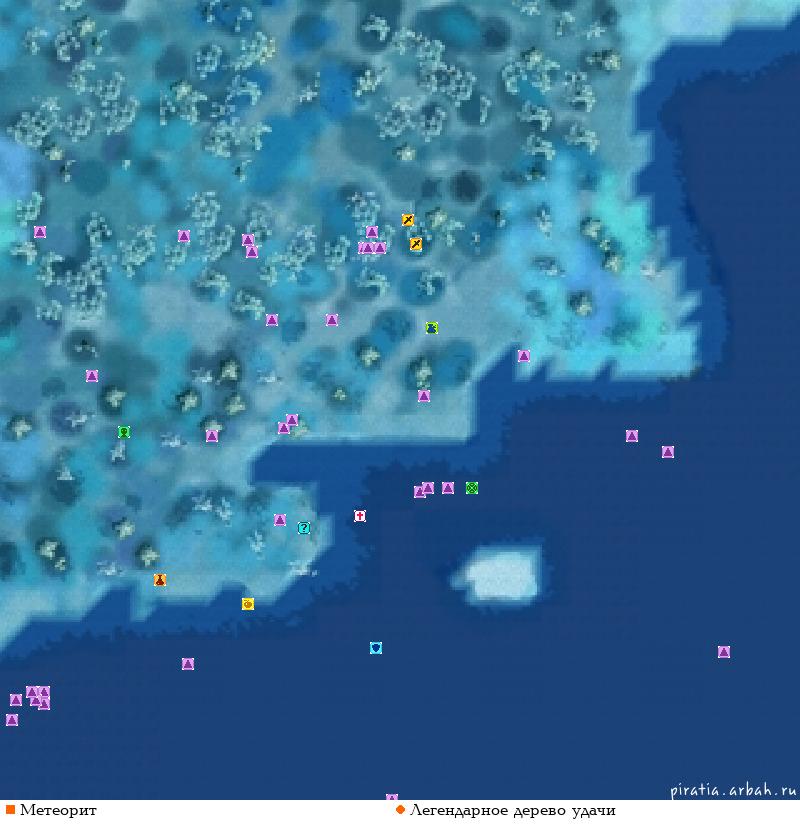
Task: Click the lower orange sword marker
Action: coord(416,243)
